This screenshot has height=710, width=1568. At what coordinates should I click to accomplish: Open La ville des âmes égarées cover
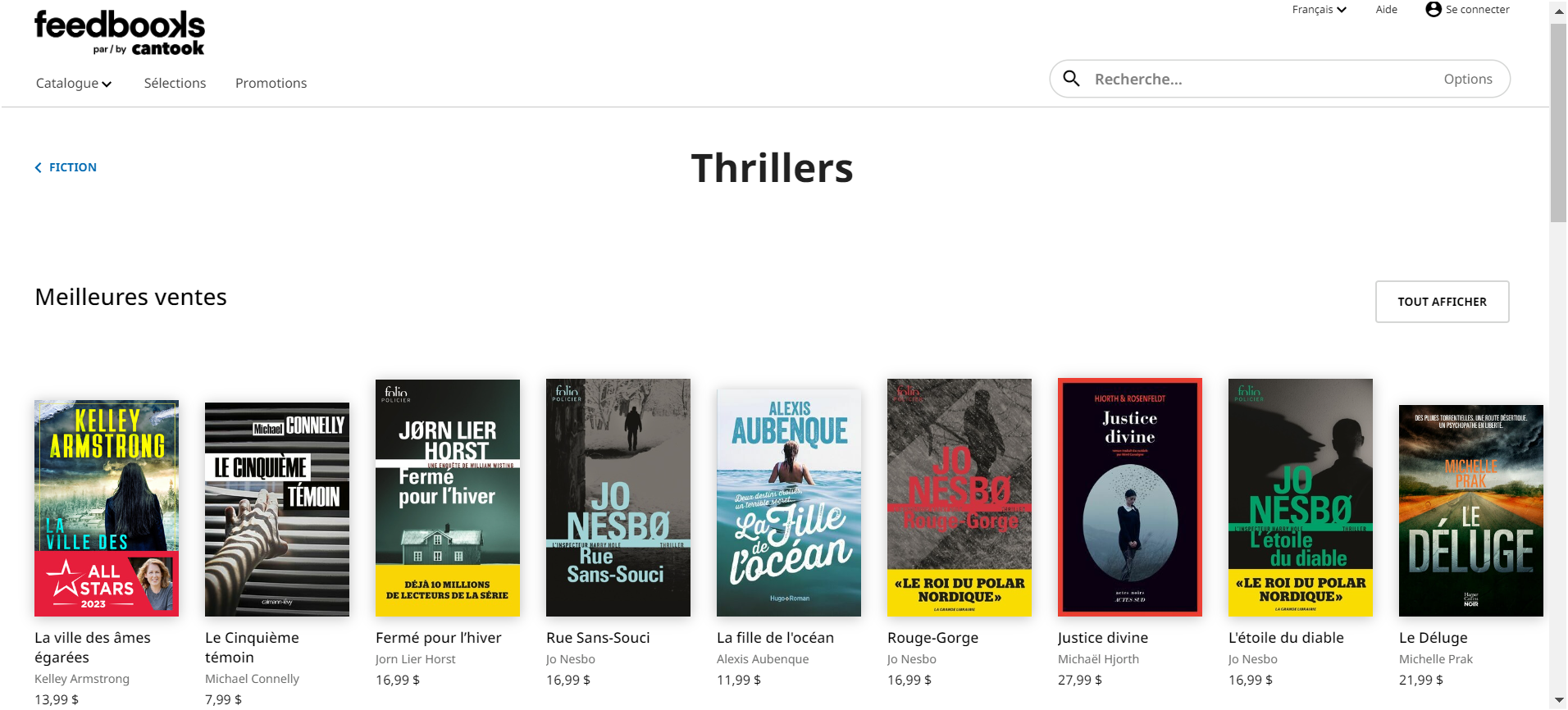[x=107, y=508]
